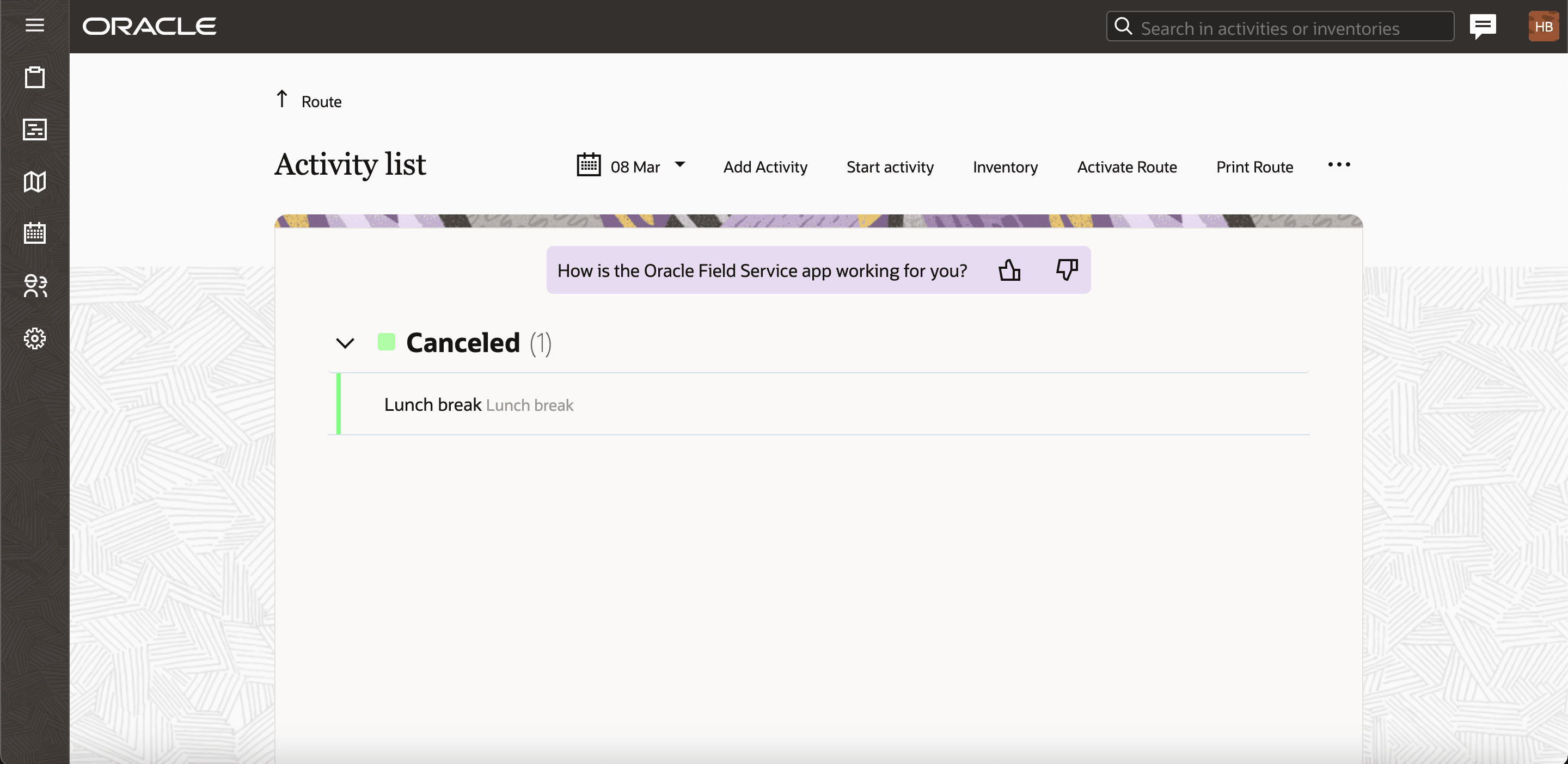Give thumbs down to the feedback prompt
Screen dimensions: 1568x764
coord(1065,270)
